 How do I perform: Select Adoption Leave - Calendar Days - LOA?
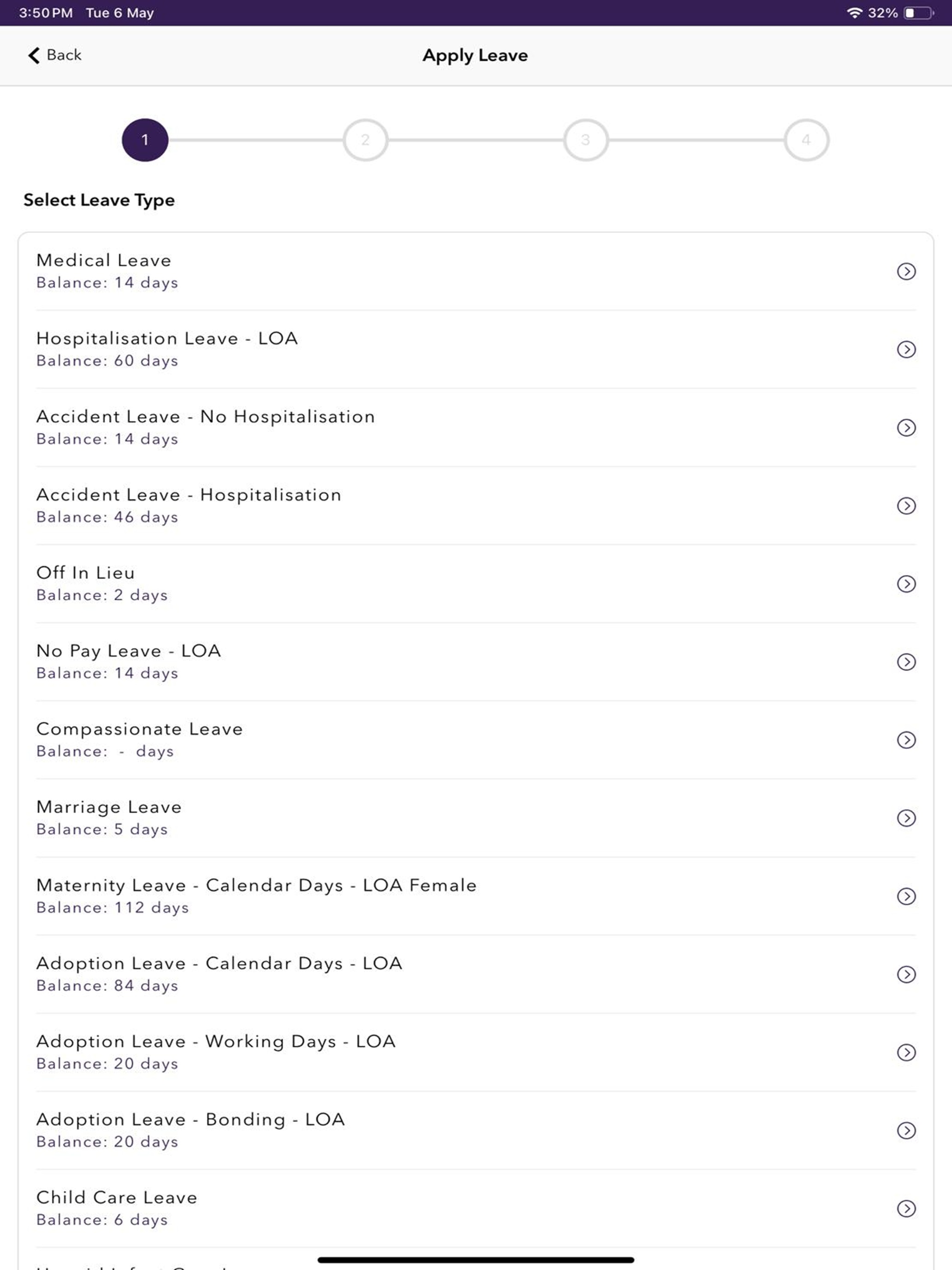click(476, 974)
